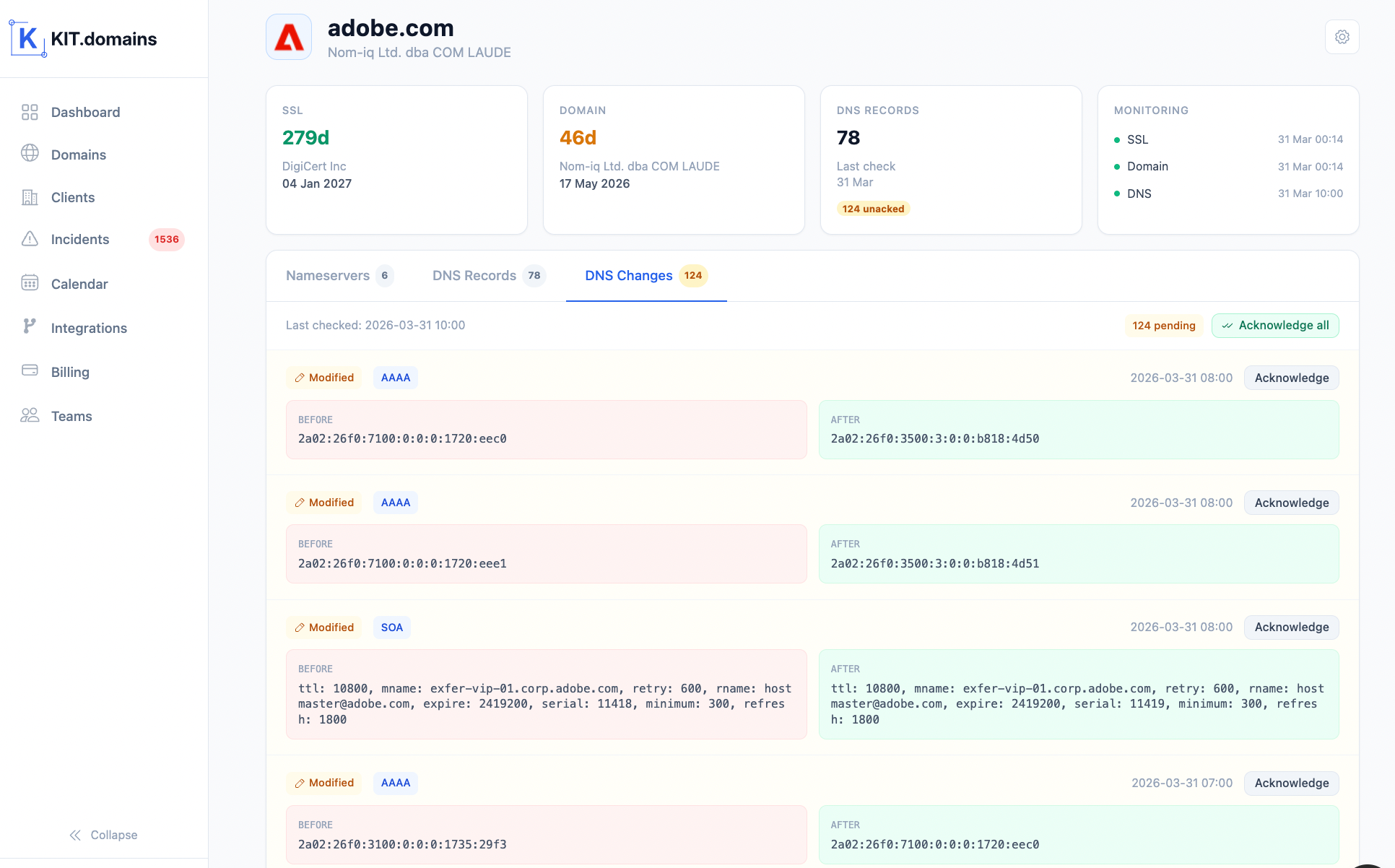Viewport: 1395px width, 868px height.
Task: Click the Incidents warning triangle icon
Action: point(30,239)
